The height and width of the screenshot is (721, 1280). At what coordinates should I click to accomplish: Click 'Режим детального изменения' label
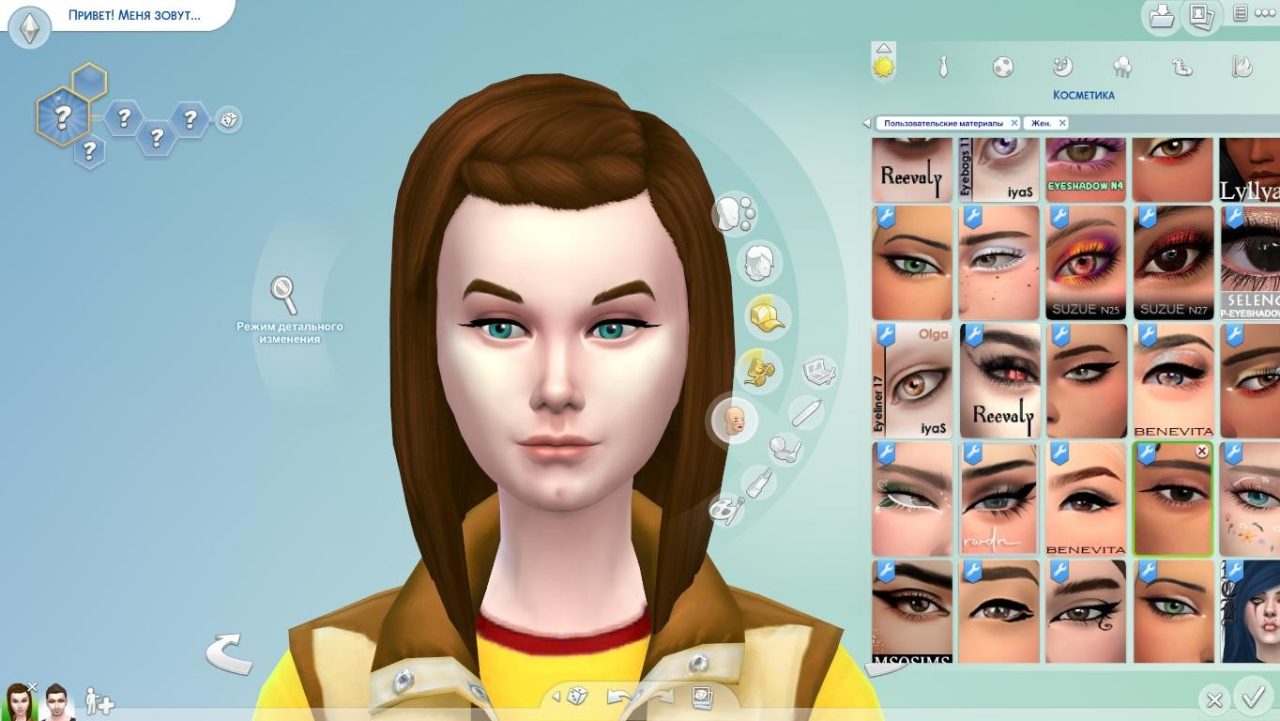(x=290, y=333)
